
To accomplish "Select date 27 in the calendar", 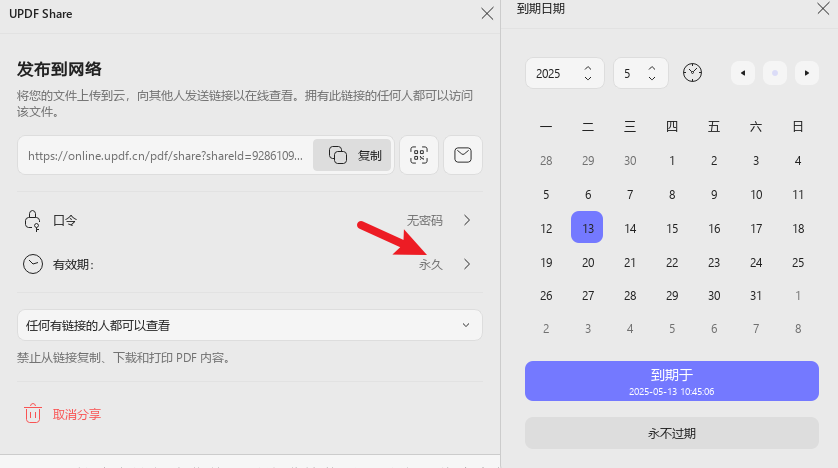I will [588, 295].
